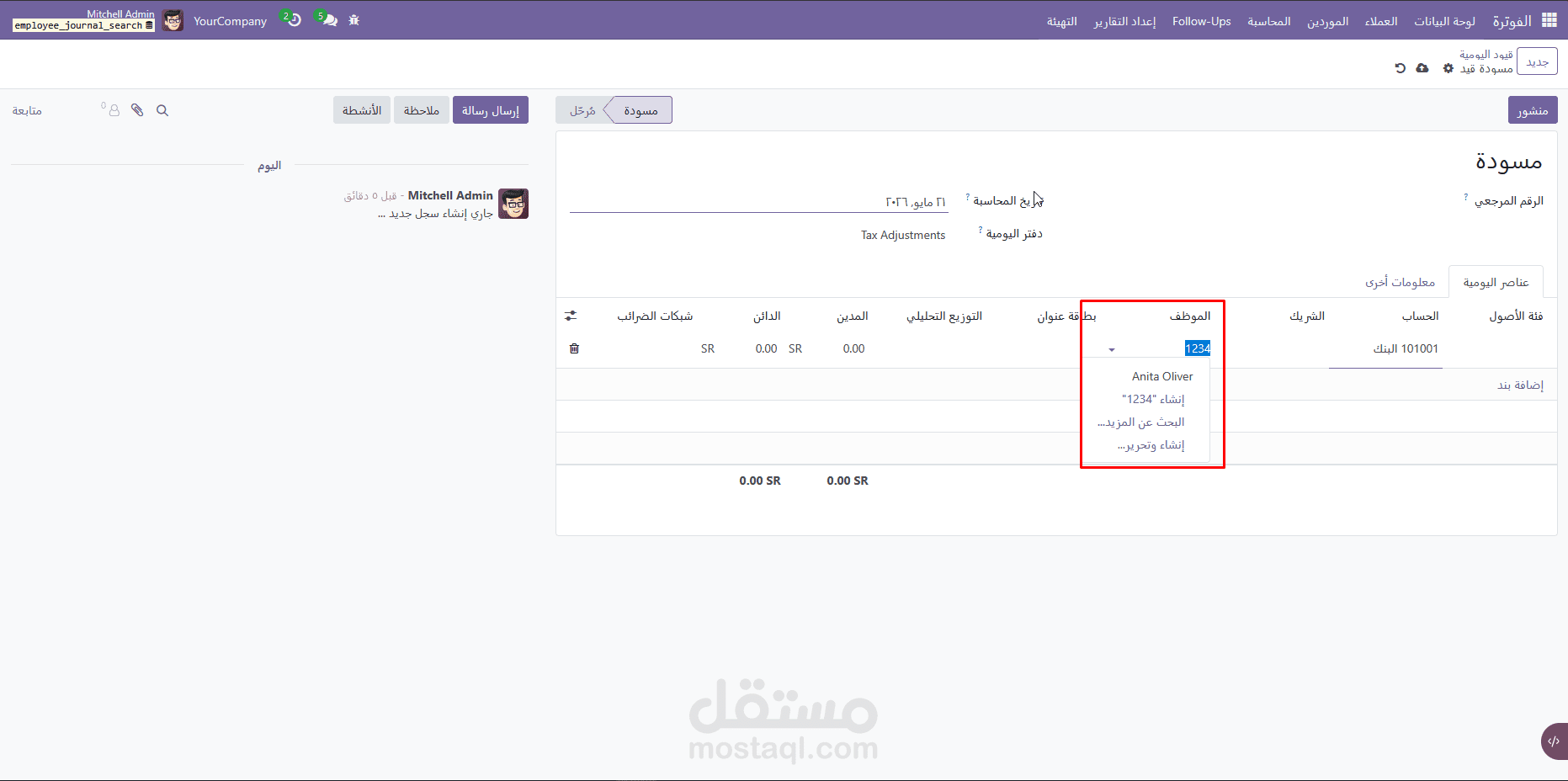Open the الفوترة app menu
Viewport: 1568px width, 781px height.
coord(1512,21)
